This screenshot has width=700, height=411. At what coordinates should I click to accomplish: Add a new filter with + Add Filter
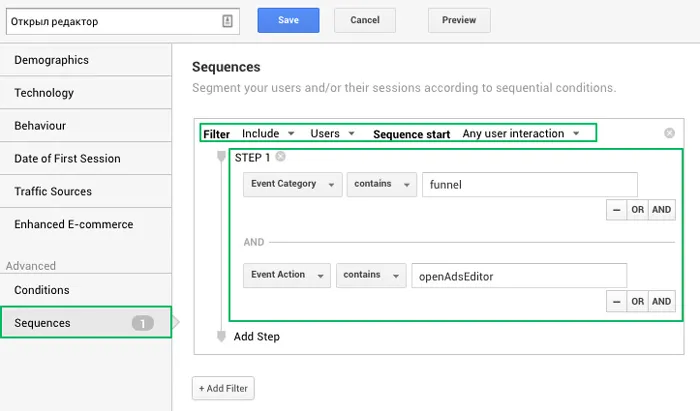click(x=223, y=388)
